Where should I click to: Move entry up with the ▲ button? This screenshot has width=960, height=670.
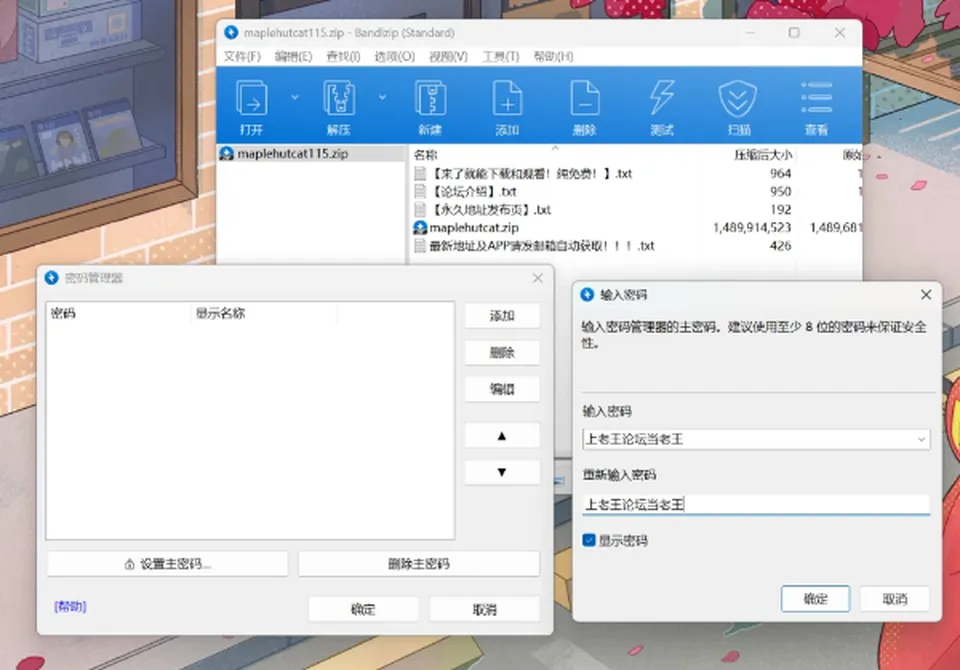coord(502,436)
